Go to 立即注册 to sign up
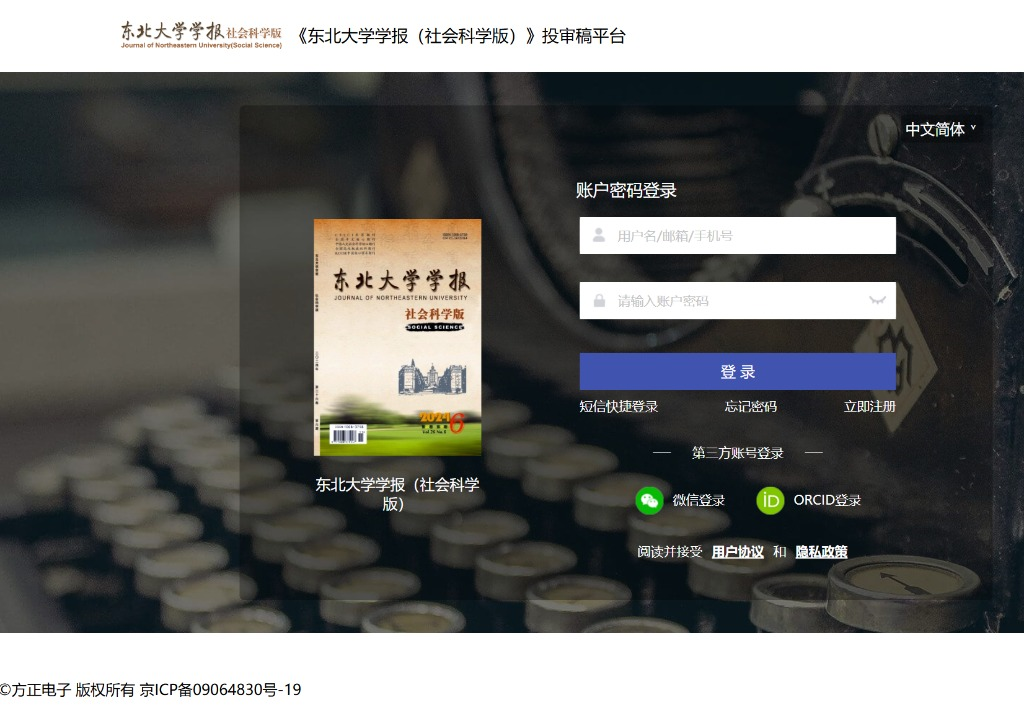This screenshot has width=1024, height=708. [869, 407]
